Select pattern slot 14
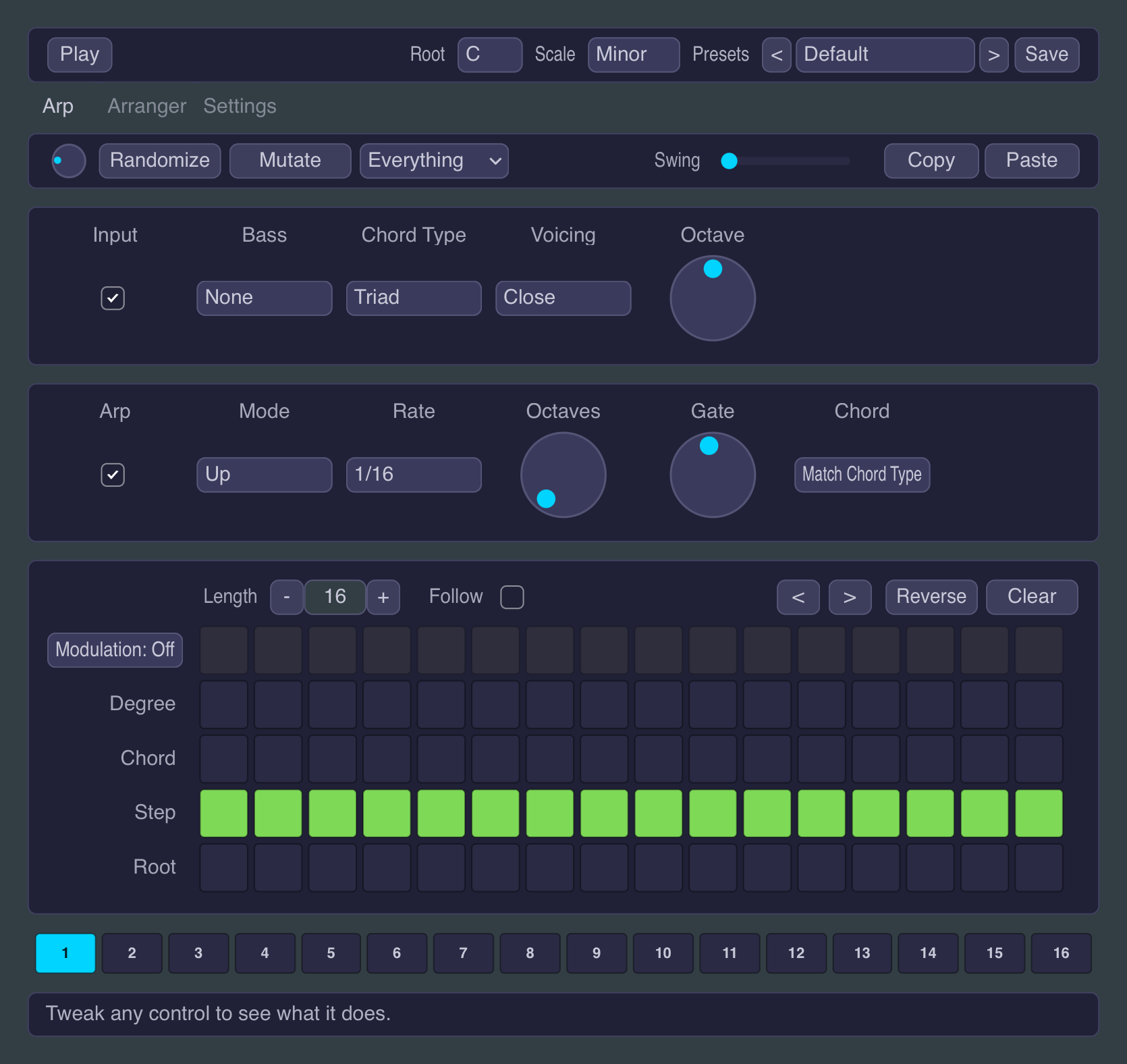This screenshot has height=1064, width=1127. 928,953
